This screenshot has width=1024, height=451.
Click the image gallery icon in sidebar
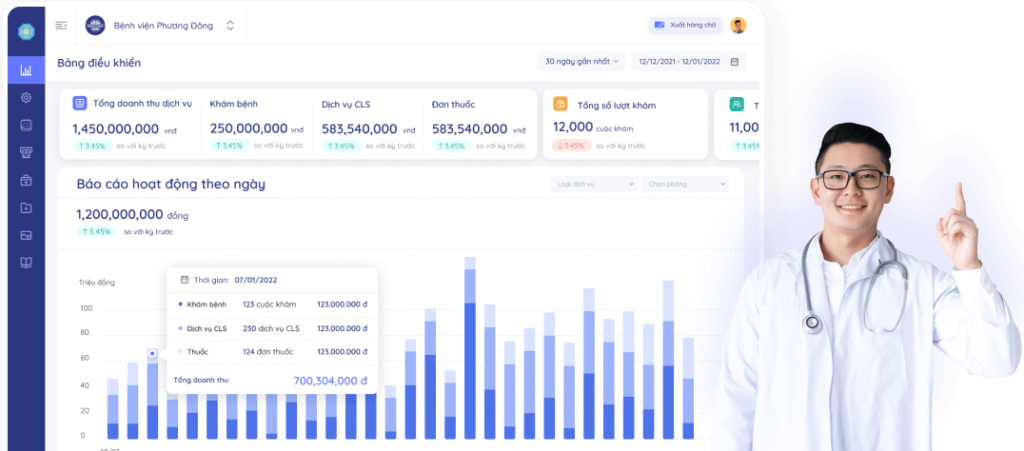pos(26,235)
